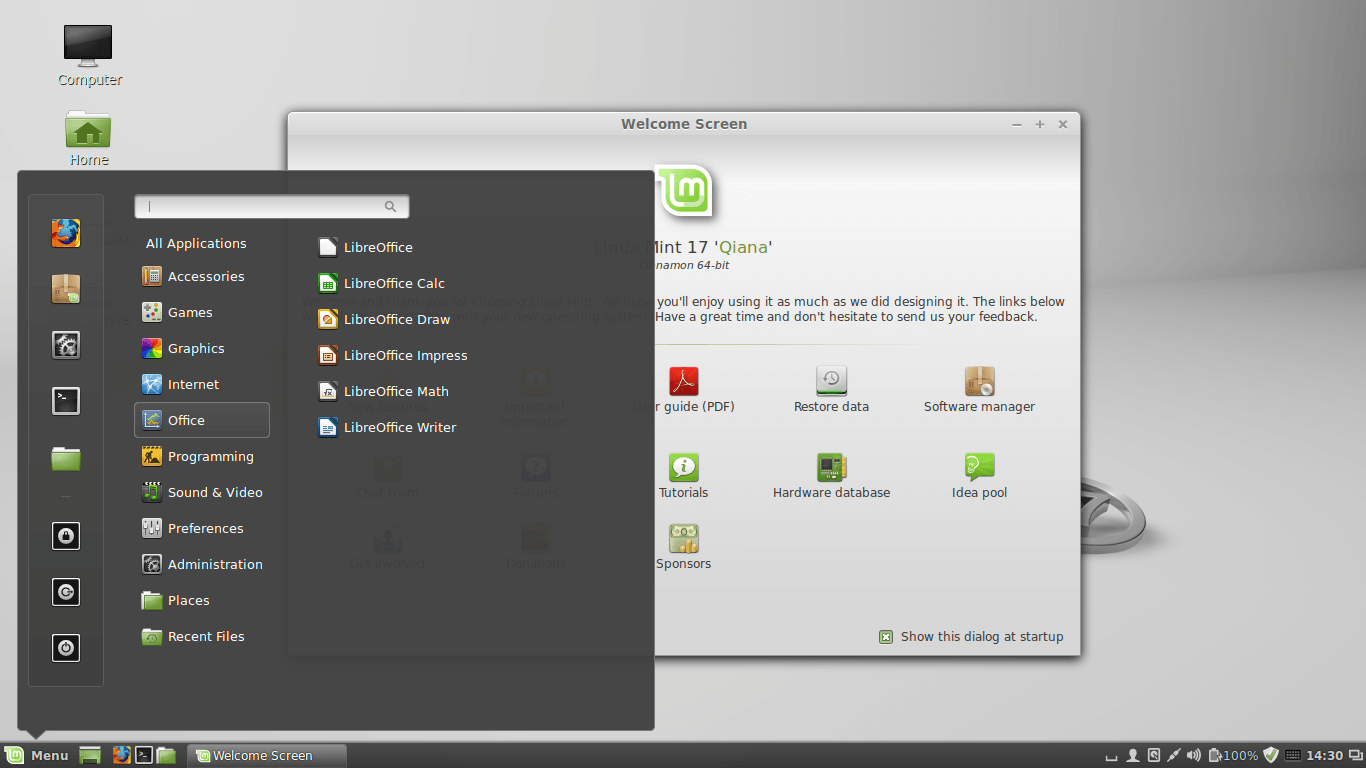View Sponsors from the Welcome Screen
Image resolution: width=1366 pixels, height=768 pixels.
tap(684, 547)
